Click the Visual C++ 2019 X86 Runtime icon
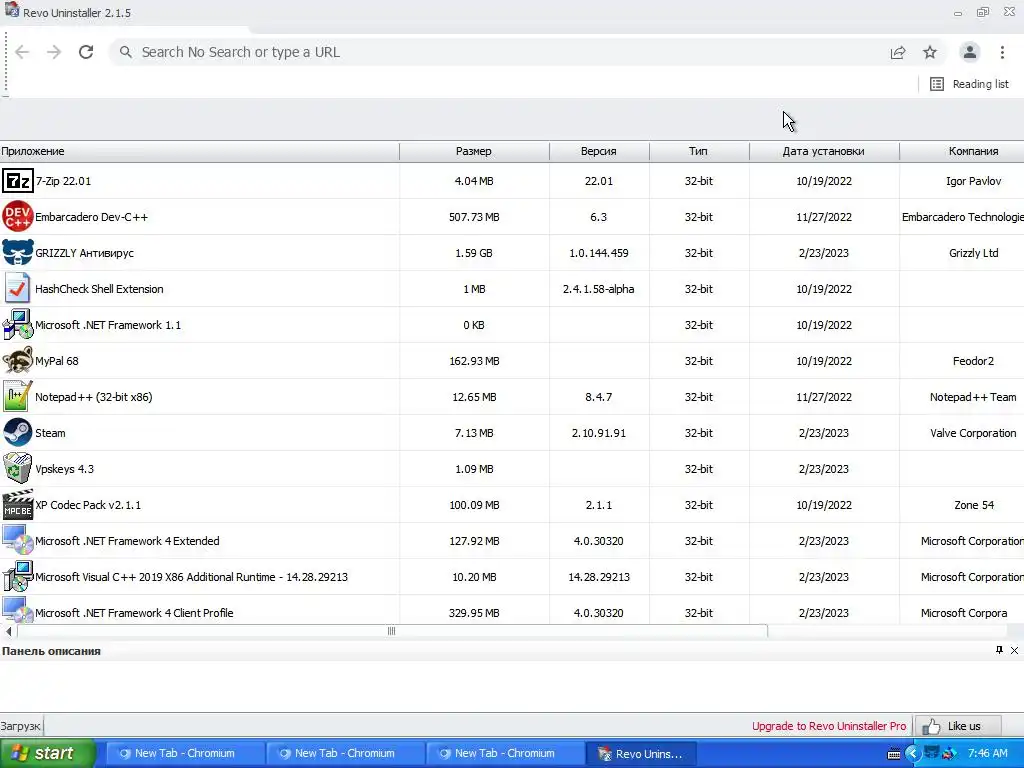The height and width of the screenshot is (768, 1024). (x=18, y=577)
